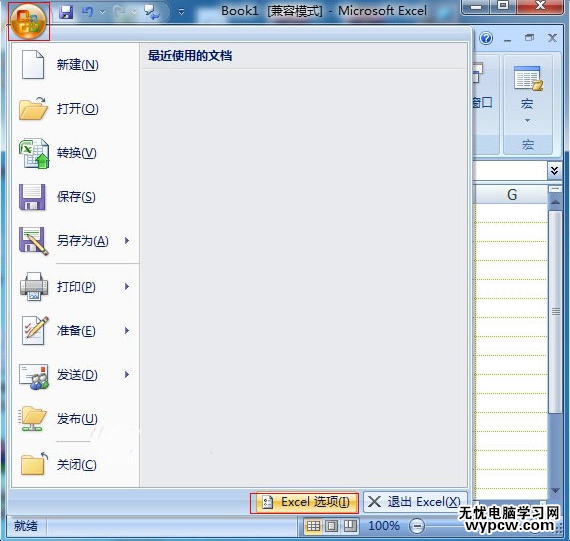Choose 发布(U) from the Office menu

[x=77, y=419]
